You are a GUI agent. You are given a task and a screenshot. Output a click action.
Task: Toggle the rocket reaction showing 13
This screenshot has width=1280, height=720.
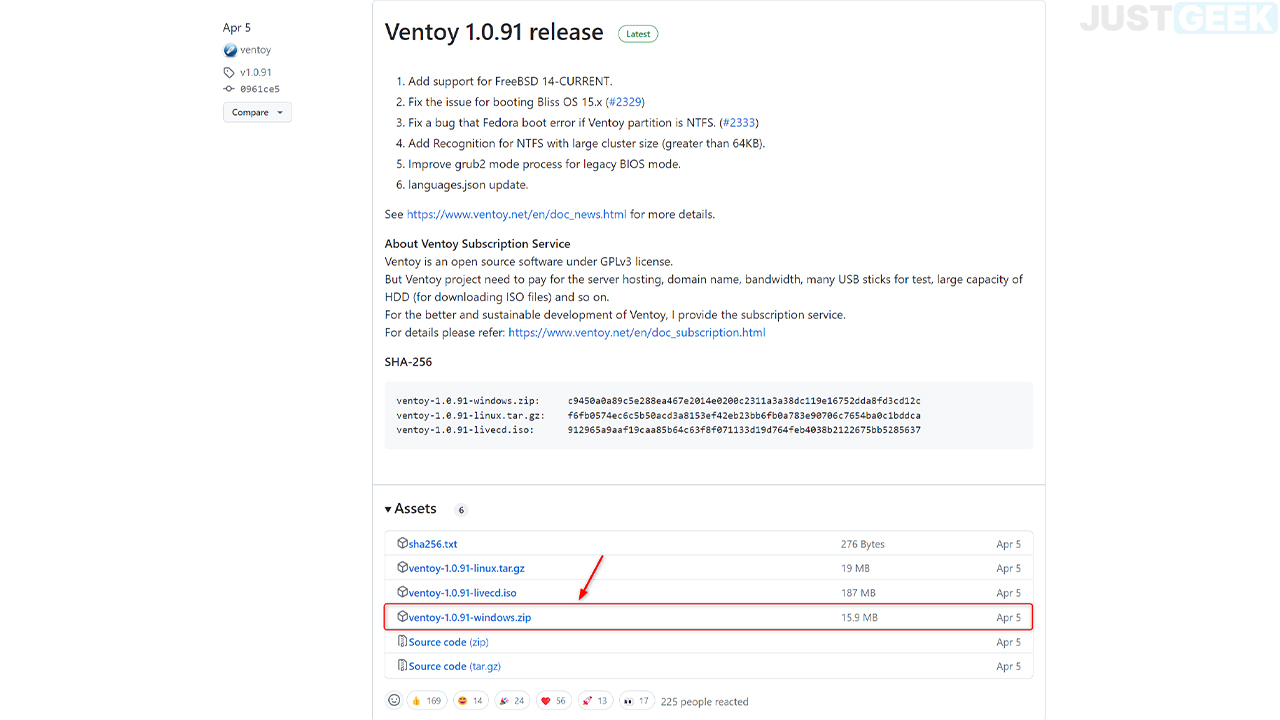pyautogui.click(x=595, y=701)
